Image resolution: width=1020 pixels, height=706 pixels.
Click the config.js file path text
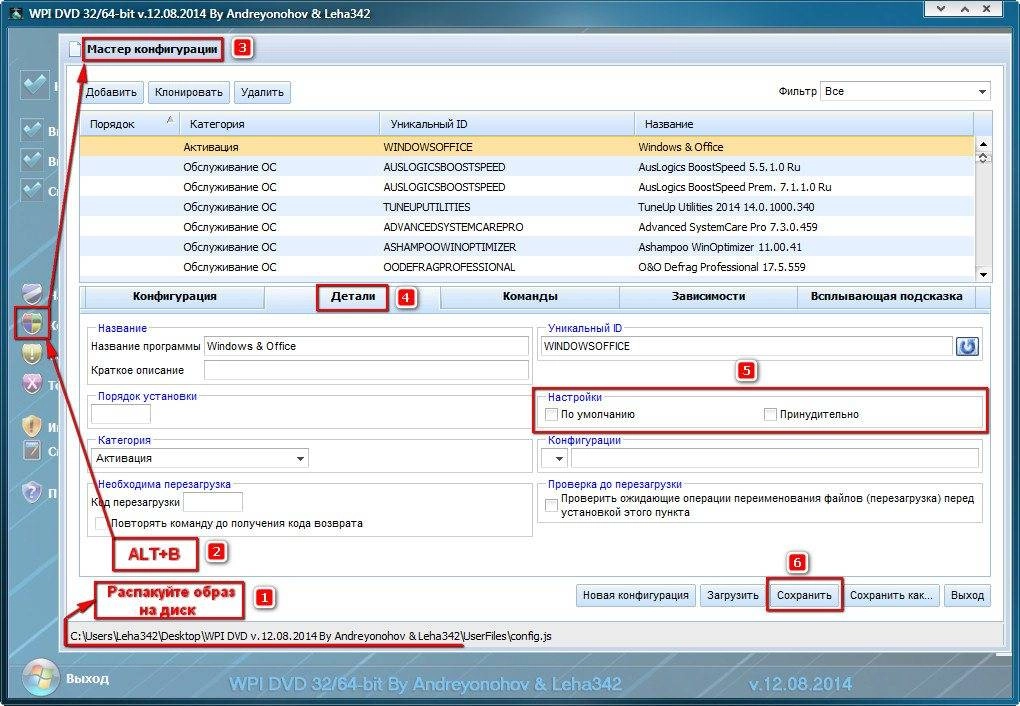311,636
